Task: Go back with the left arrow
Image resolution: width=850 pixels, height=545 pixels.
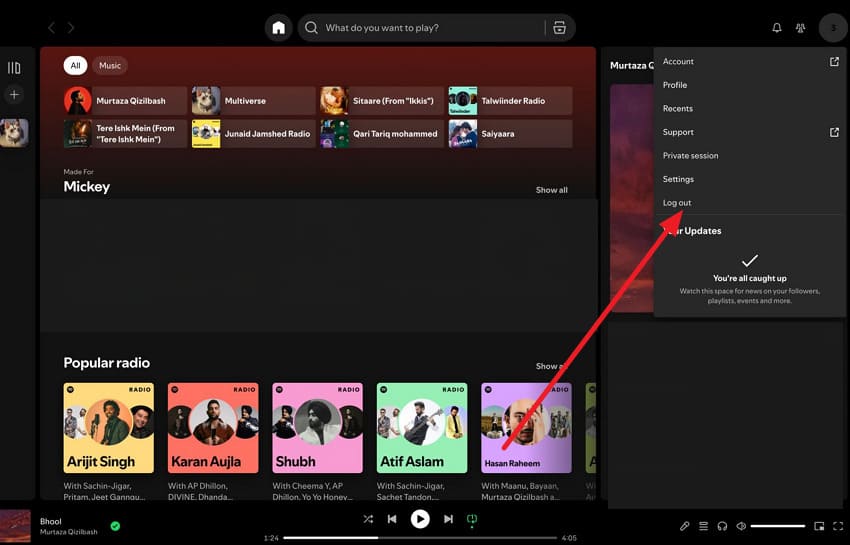Action: click(x=51, y=28)
